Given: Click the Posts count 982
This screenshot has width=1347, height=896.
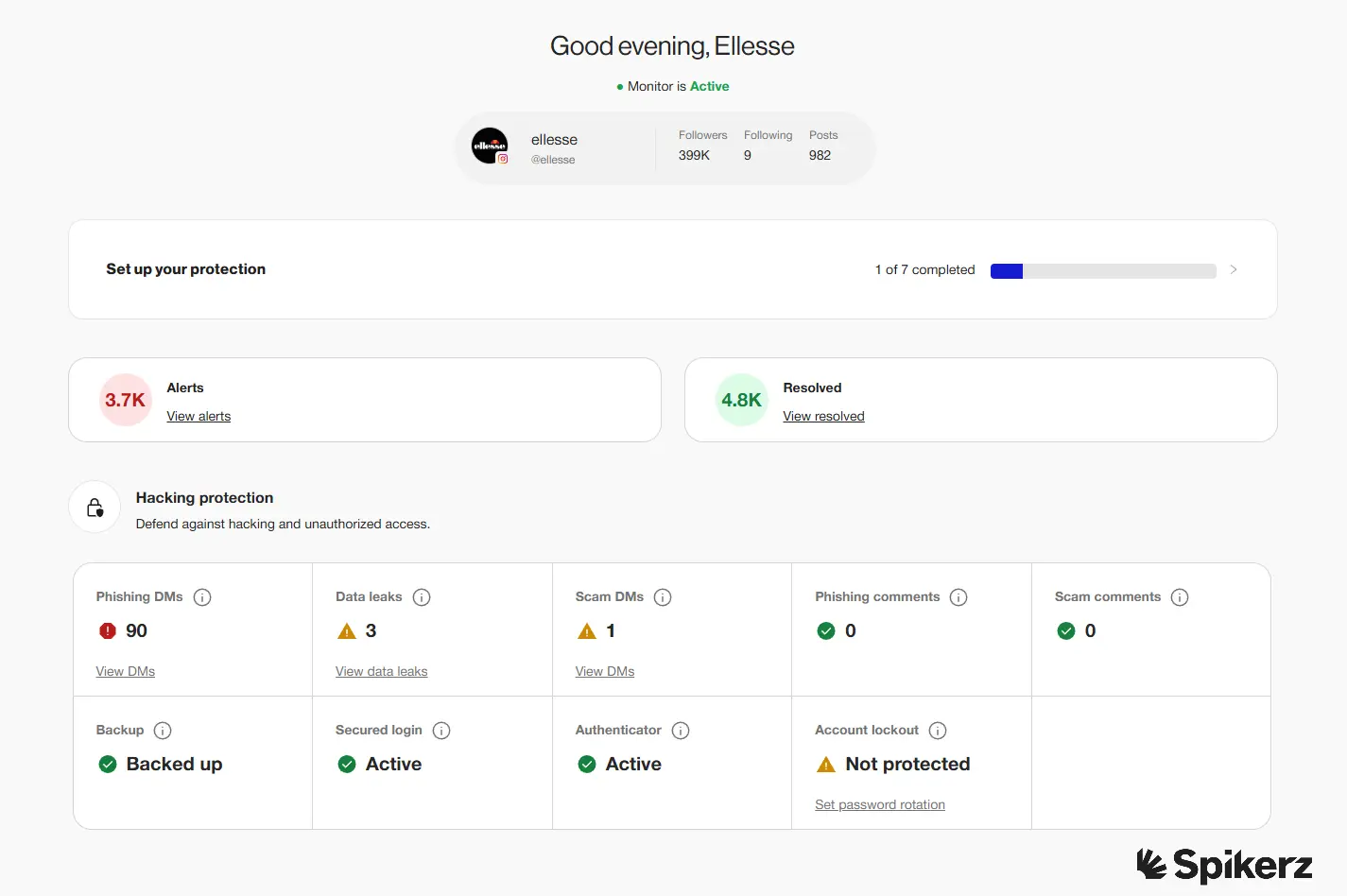Looking at the screenshot, I should 820,155.
